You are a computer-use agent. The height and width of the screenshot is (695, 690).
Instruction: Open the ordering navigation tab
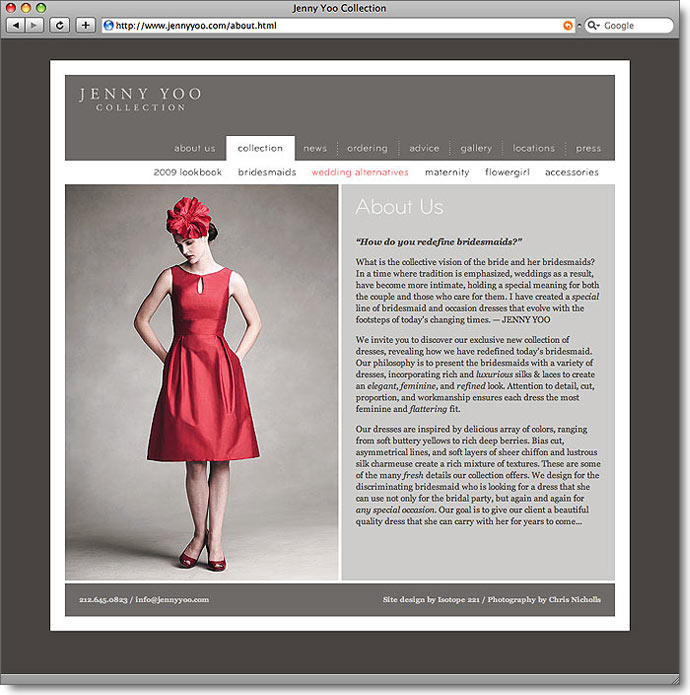pos(367,148)
